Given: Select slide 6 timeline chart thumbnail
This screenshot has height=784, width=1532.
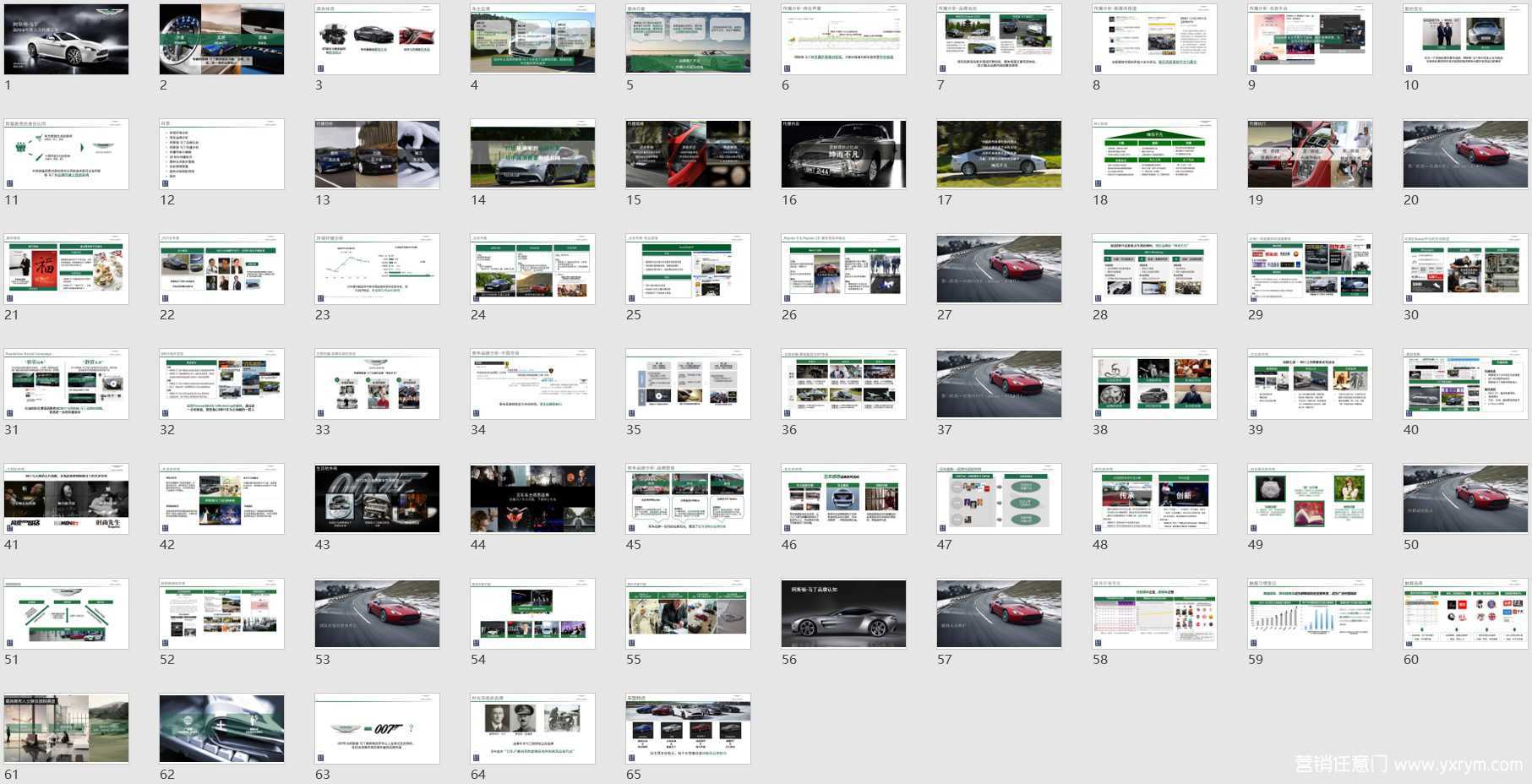Looking at the screenshot, I should pos(843,39).
